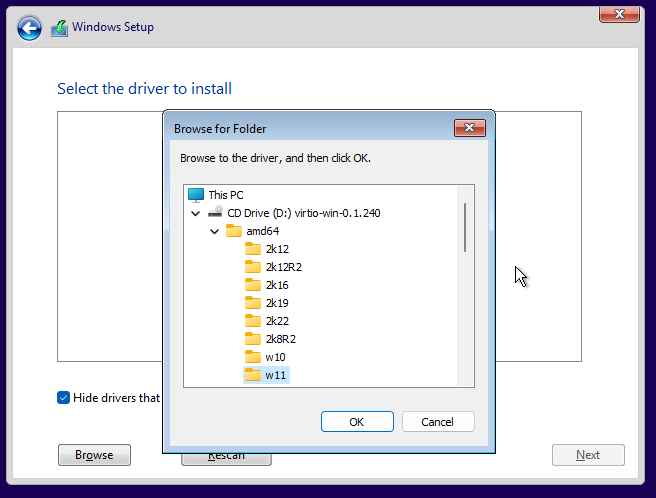Select the 2k22 folder name

click(x=277, y=321)
